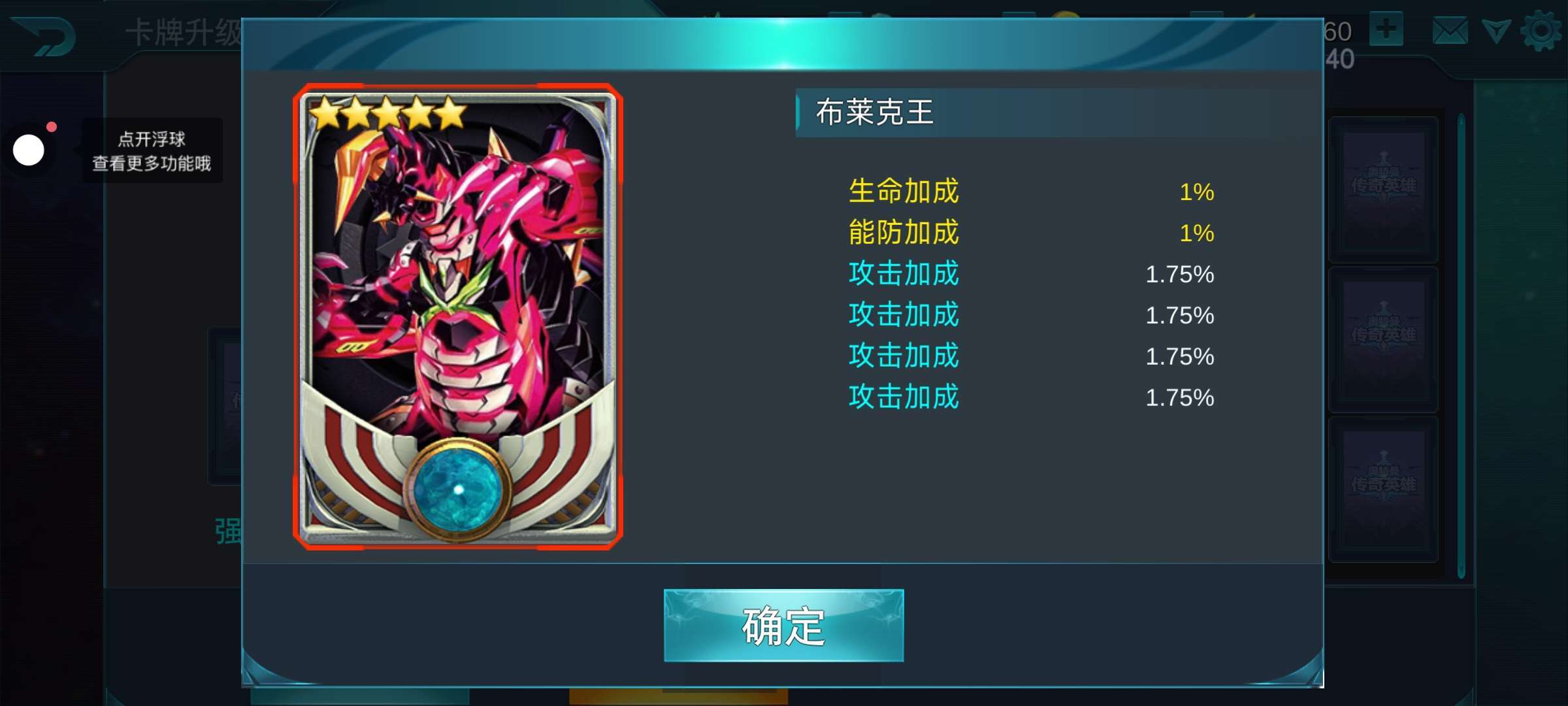Click the plus icon to add currency
The height and width of the screenshot is (706, 1568).
[x=1386, y=29]
